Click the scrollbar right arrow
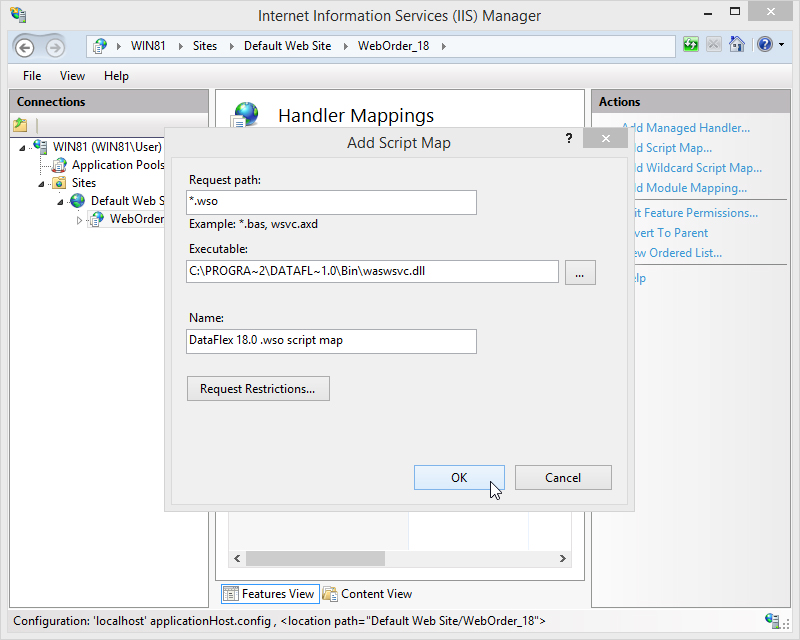 point(562,558)
